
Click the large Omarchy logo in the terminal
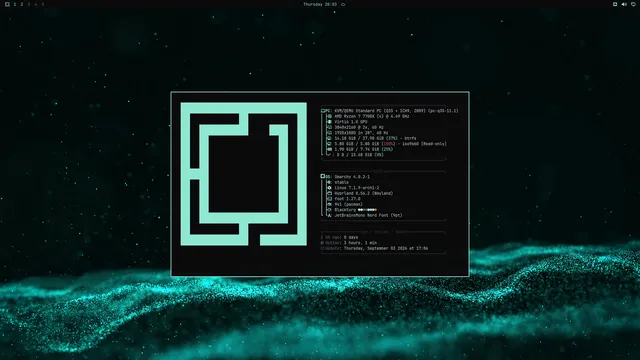[x=244, y=174]
